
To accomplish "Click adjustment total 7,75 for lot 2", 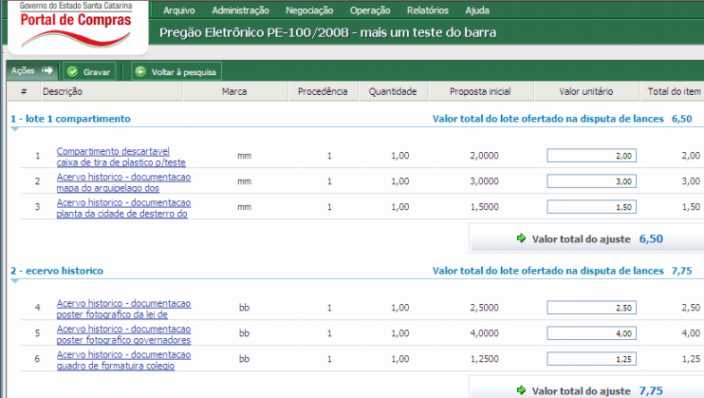I will coord(651,390).
